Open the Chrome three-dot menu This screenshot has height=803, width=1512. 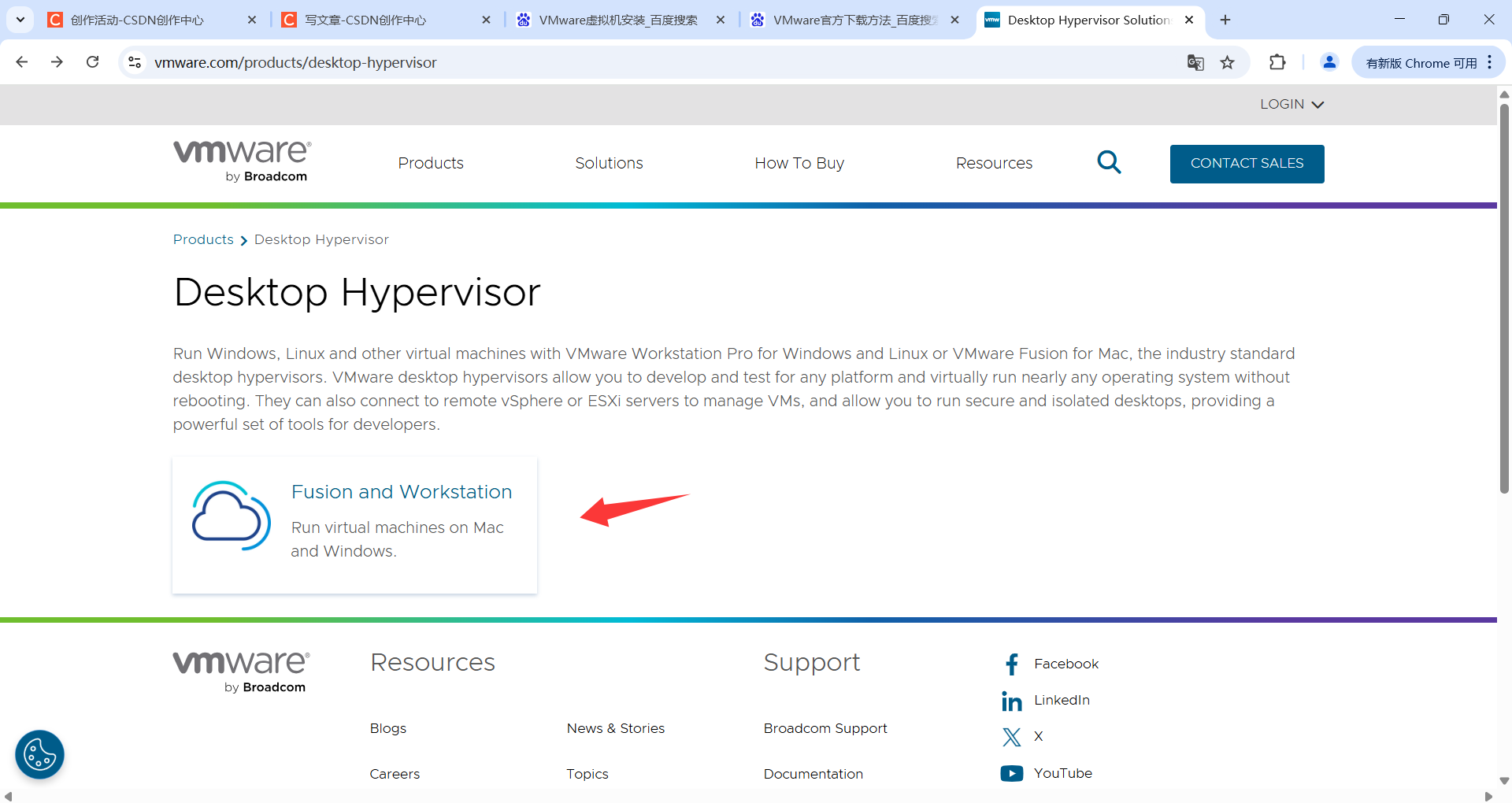[x=1490, y=62]
